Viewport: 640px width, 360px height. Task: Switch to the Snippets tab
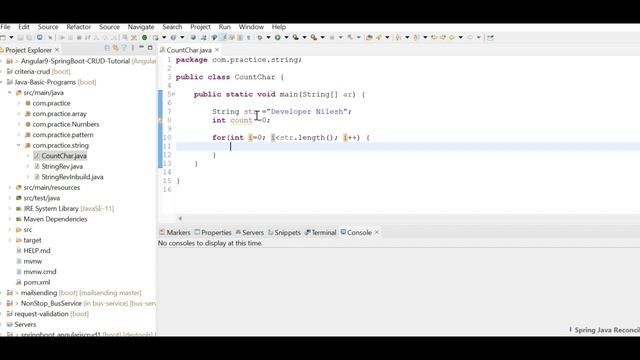tap(284, 232)
